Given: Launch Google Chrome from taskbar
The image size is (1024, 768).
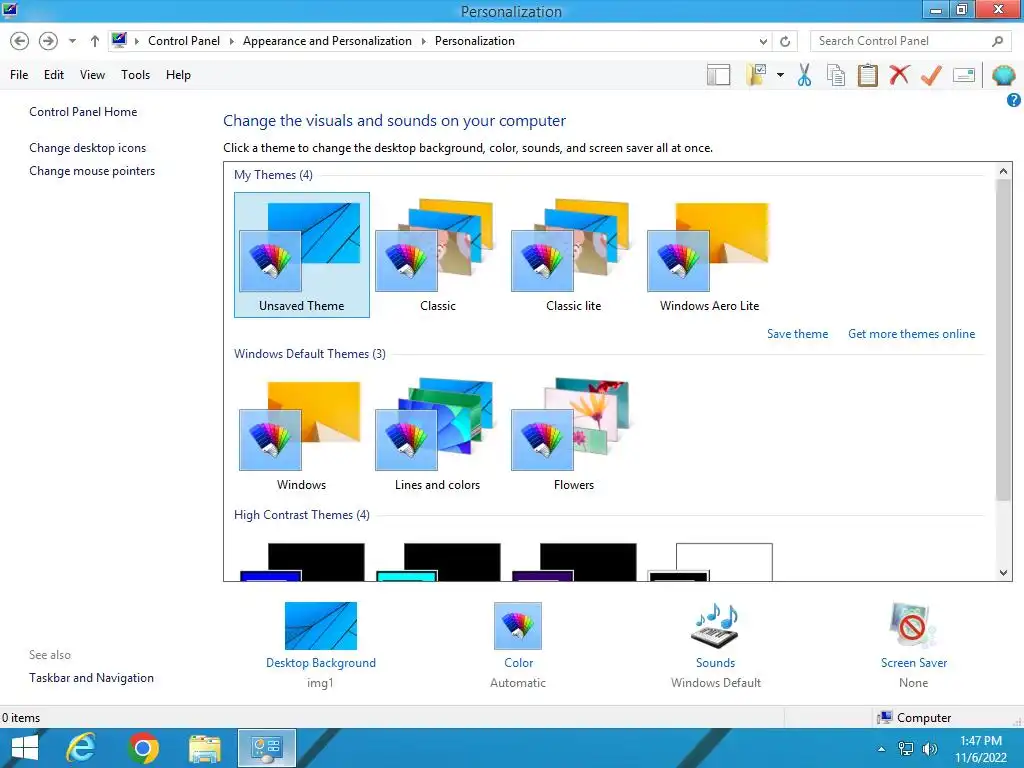Looking at the screenshot, I should pyautogui.click(x=143, y=748).
